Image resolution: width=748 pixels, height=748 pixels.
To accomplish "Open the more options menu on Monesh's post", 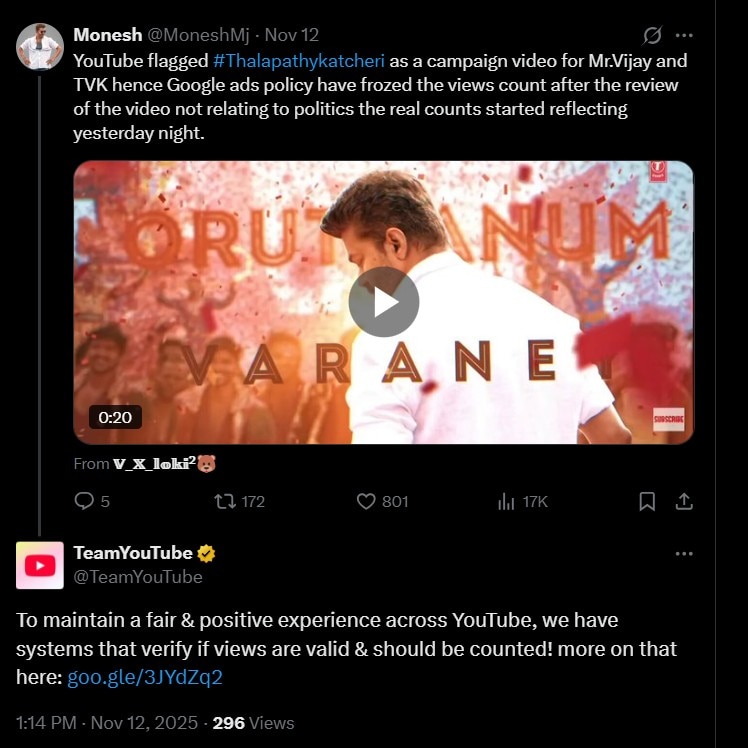I will click(x=684, y=35).
